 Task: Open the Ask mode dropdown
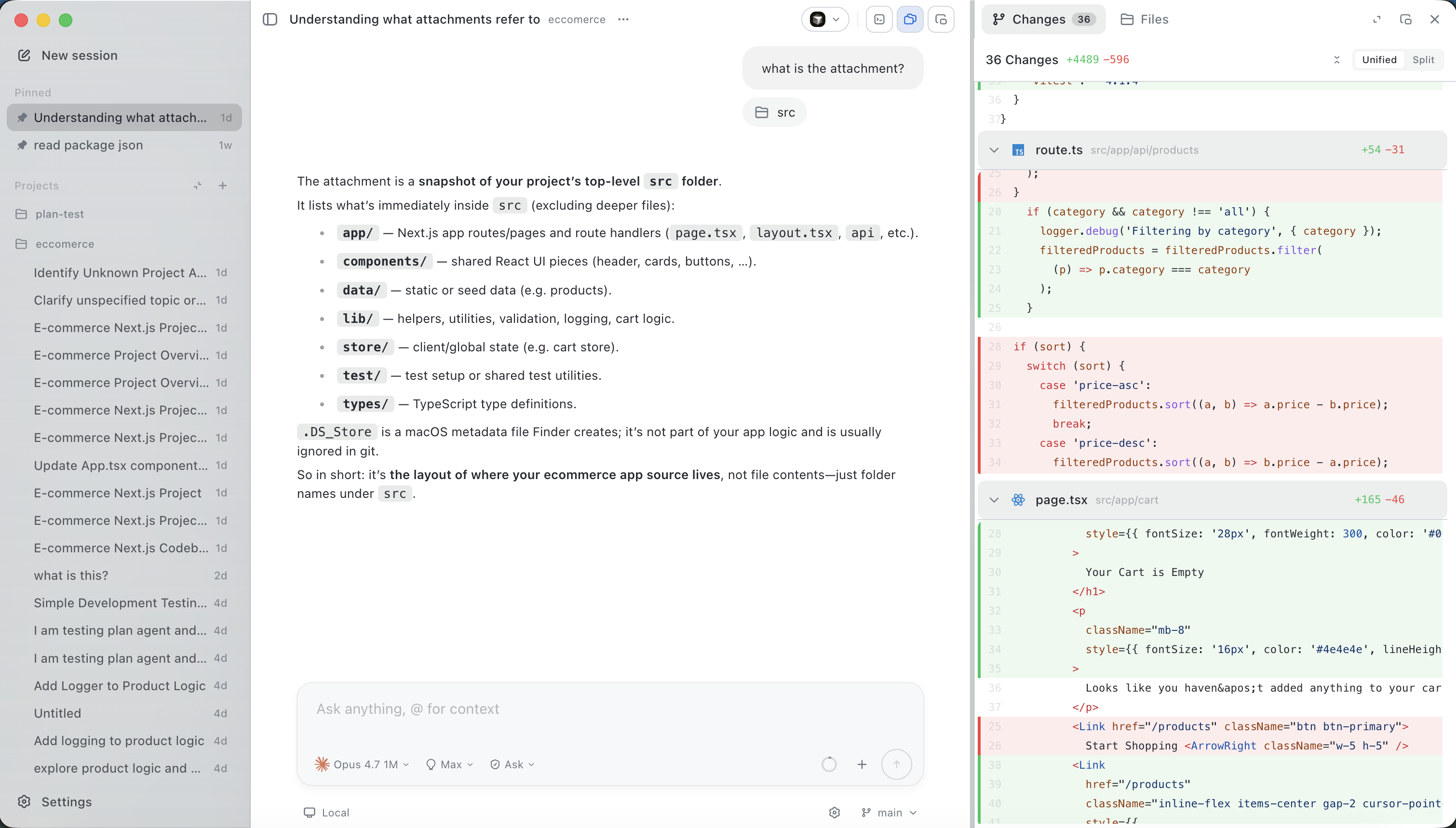point(512,764)
